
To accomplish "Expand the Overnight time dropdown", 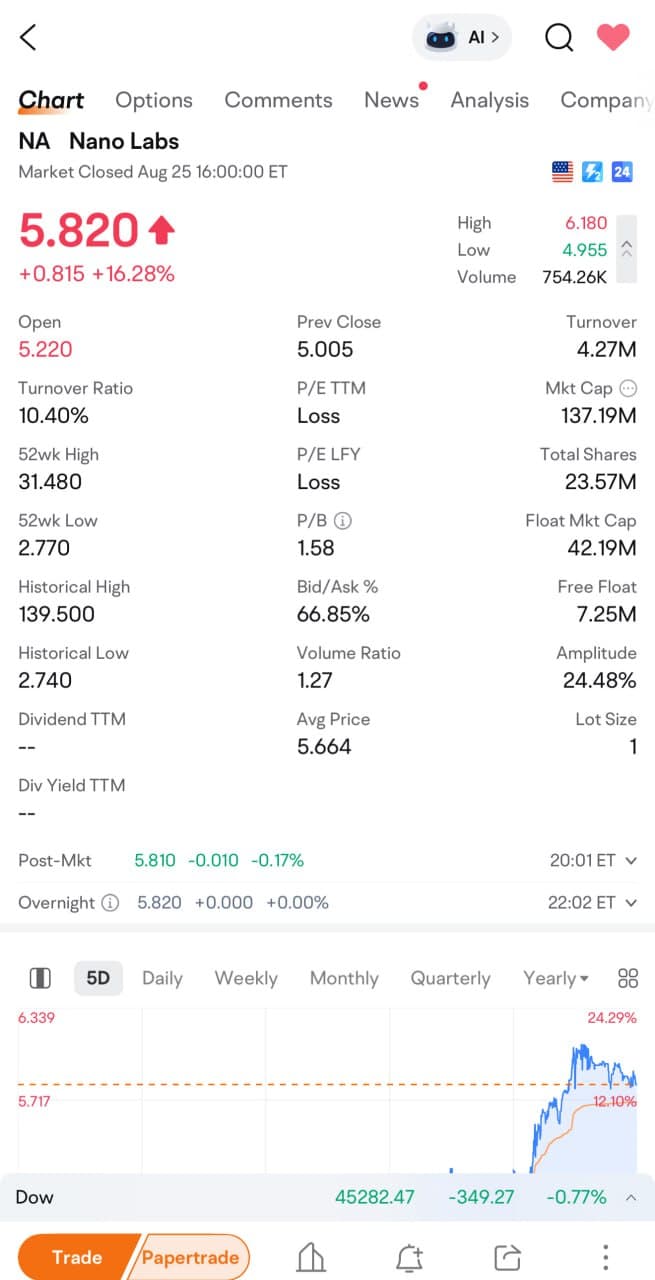I will coord(630,903).
